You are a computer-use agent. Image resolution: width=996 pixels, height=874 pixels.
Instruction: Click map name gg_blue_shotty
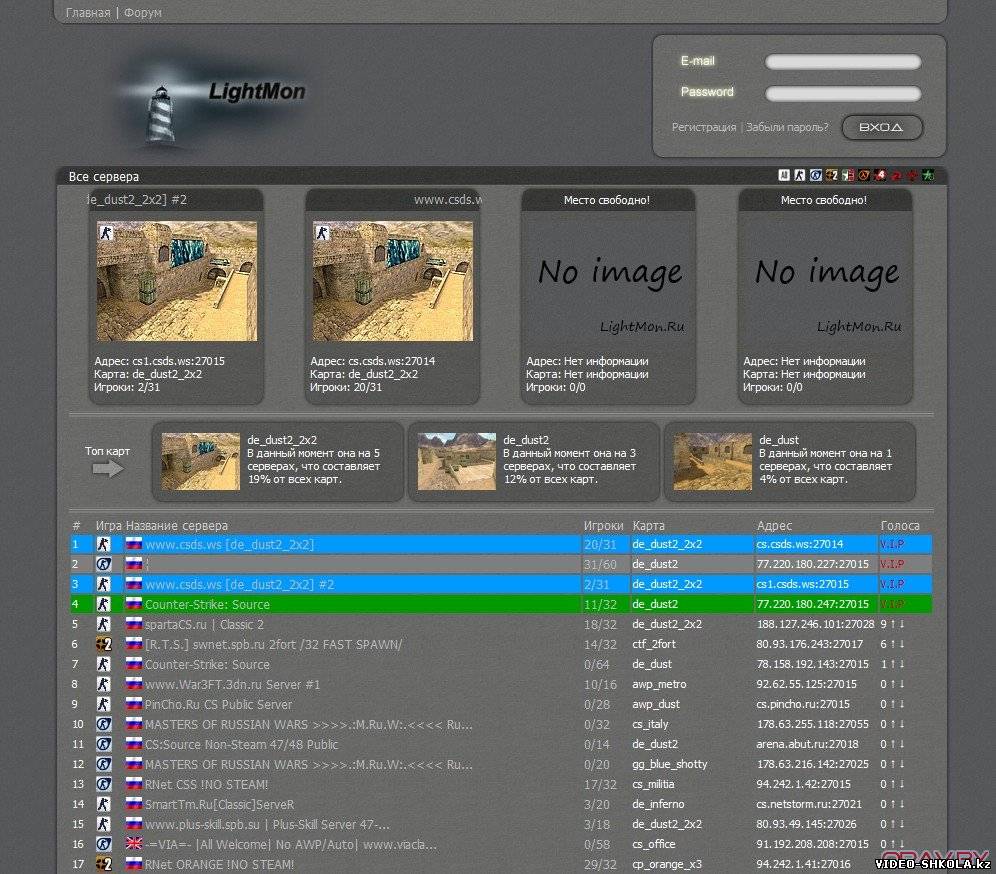[x=670, y=764]
